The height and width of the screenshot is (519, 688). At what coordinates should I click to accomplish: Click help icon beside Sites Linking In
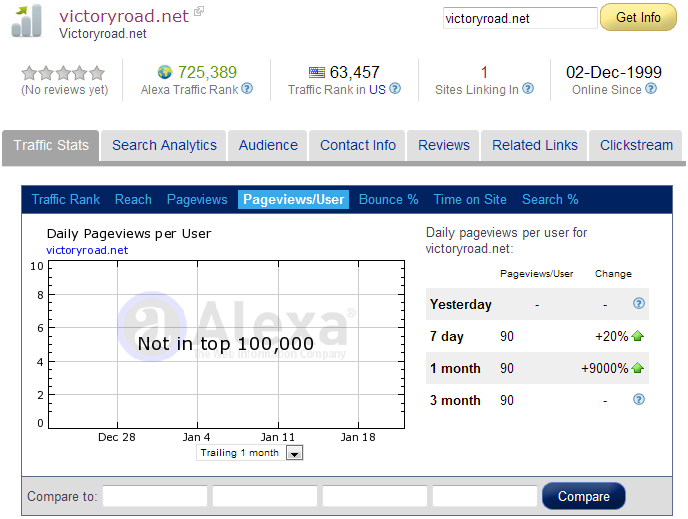click(x=528, y=89)
